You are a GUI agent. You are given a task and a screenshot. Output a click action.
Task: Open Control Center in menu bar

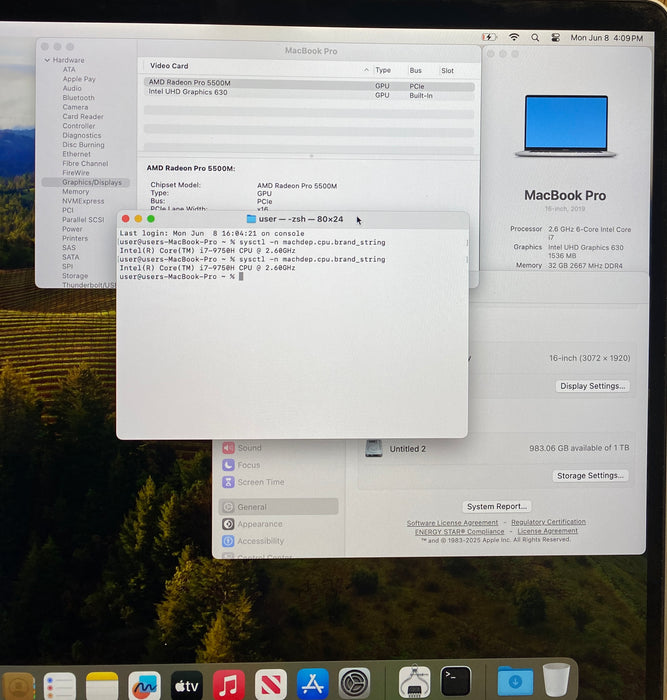(555, 38)
